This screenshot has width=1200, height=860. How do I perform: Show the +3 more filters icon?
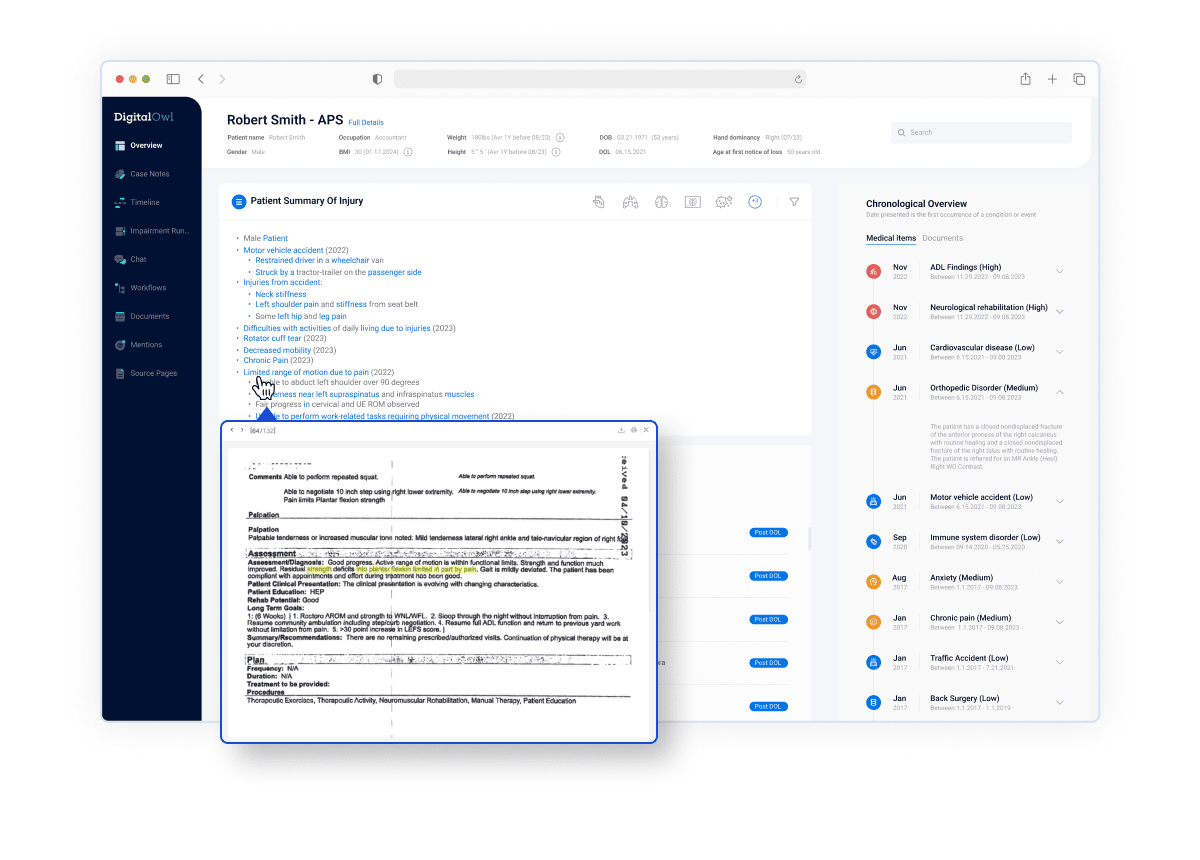[x=755, y=202]
